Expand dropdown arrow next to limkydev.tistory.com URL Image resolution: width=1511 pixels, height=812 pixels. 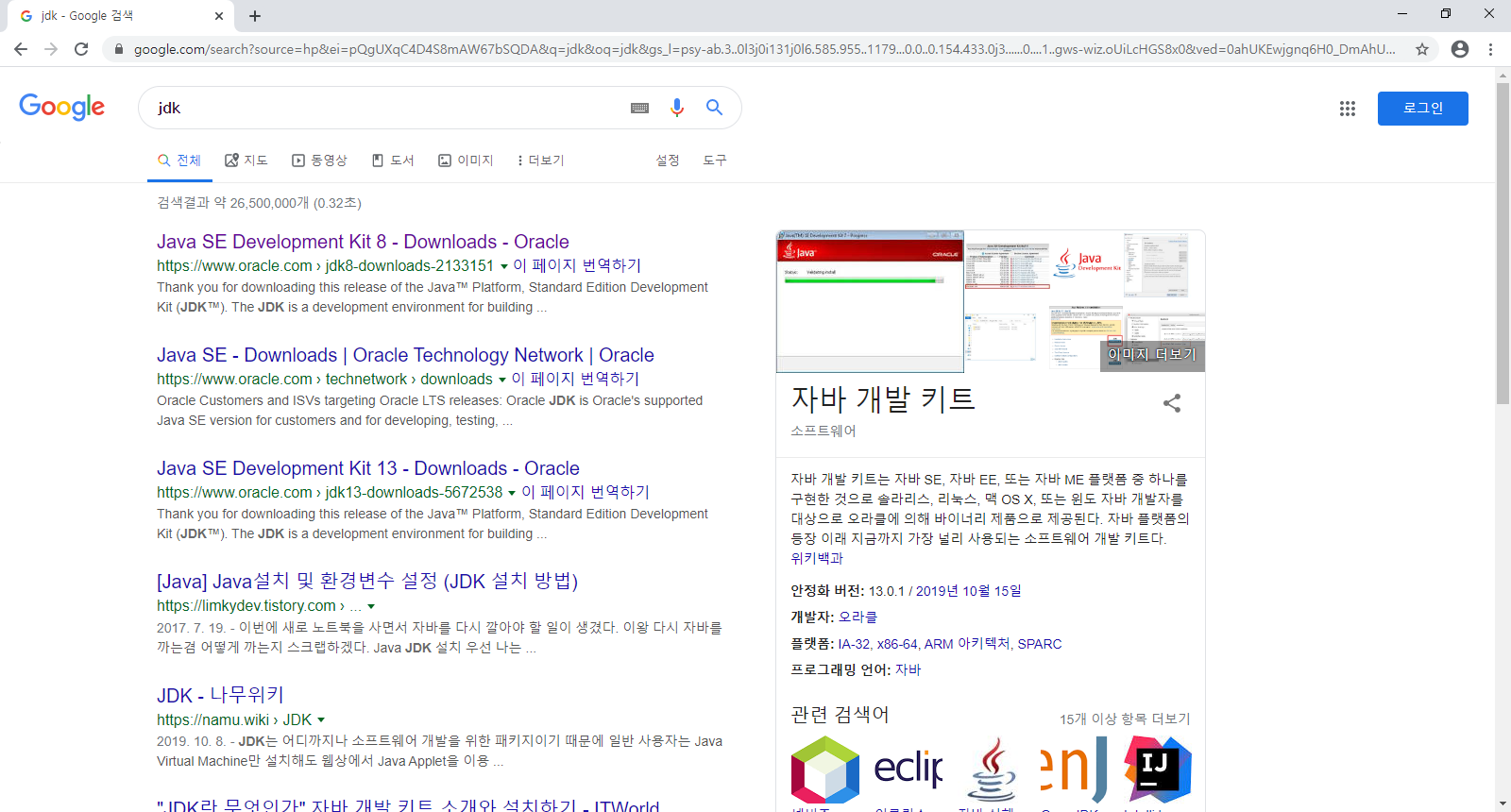pos(371,606)
